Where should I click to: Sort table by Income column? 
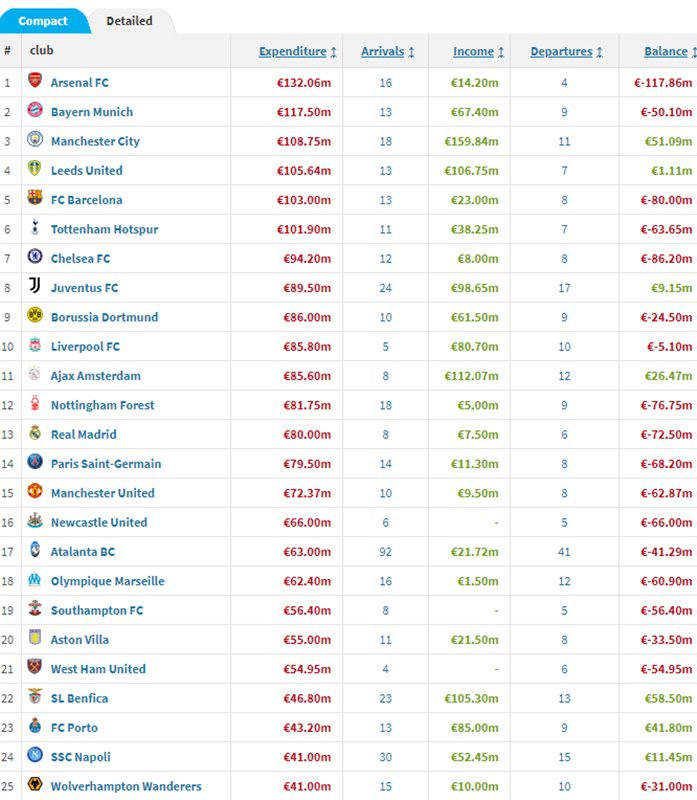pyautogui.click(x=473, y=52)
